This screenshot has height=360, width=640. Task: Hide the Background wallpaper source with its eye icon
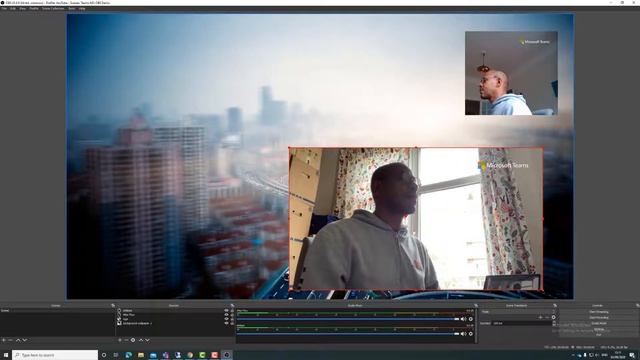226,323
